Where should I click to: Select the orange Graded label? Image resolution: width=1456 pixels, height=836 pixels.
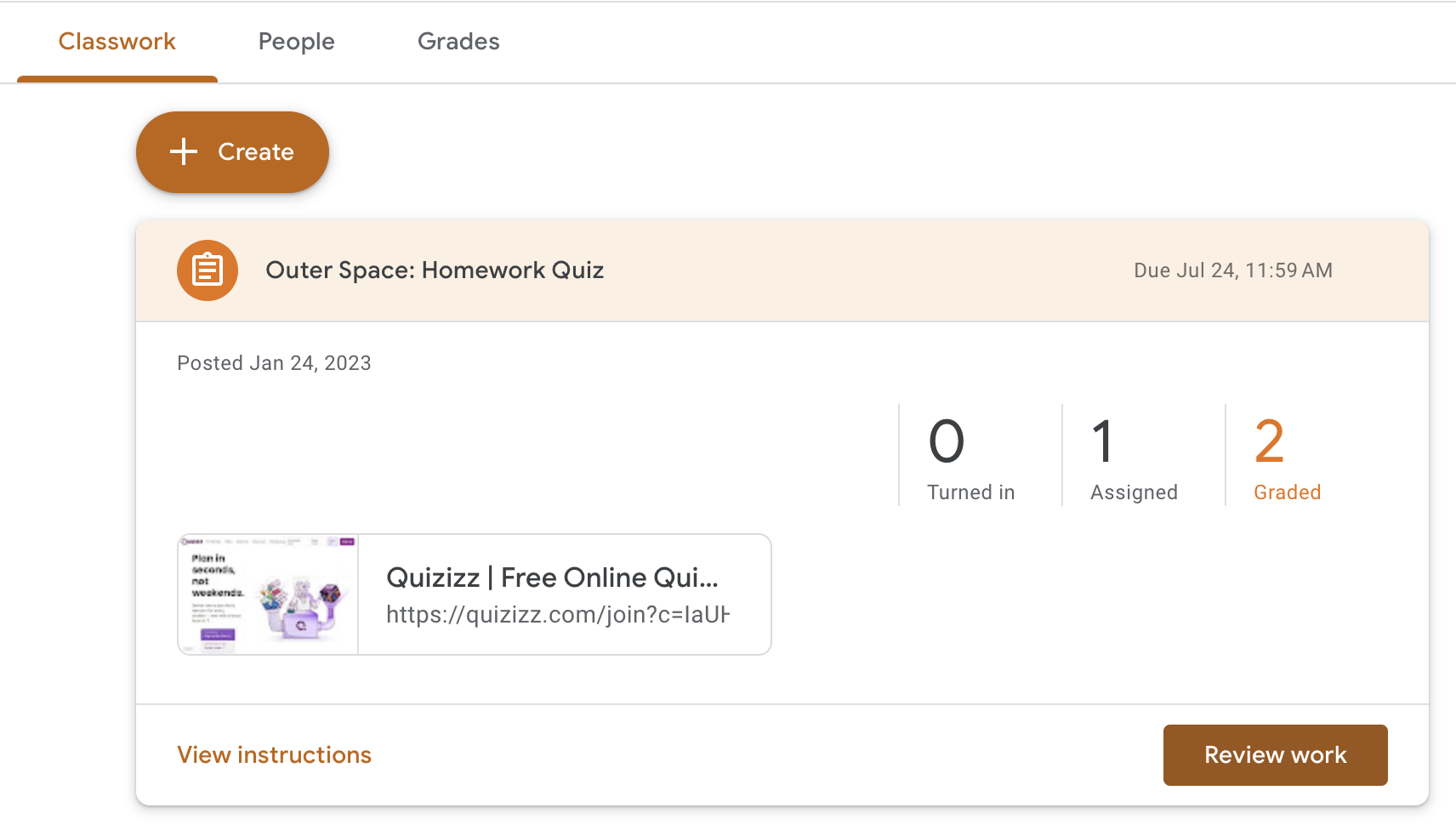[x=1288, y=492]
